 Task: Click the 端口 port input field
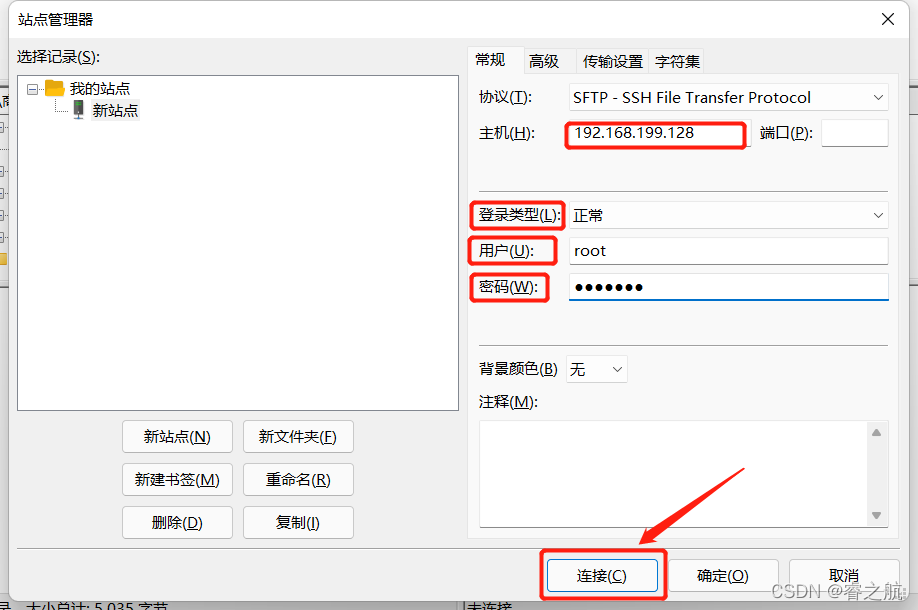pos(855,133)
